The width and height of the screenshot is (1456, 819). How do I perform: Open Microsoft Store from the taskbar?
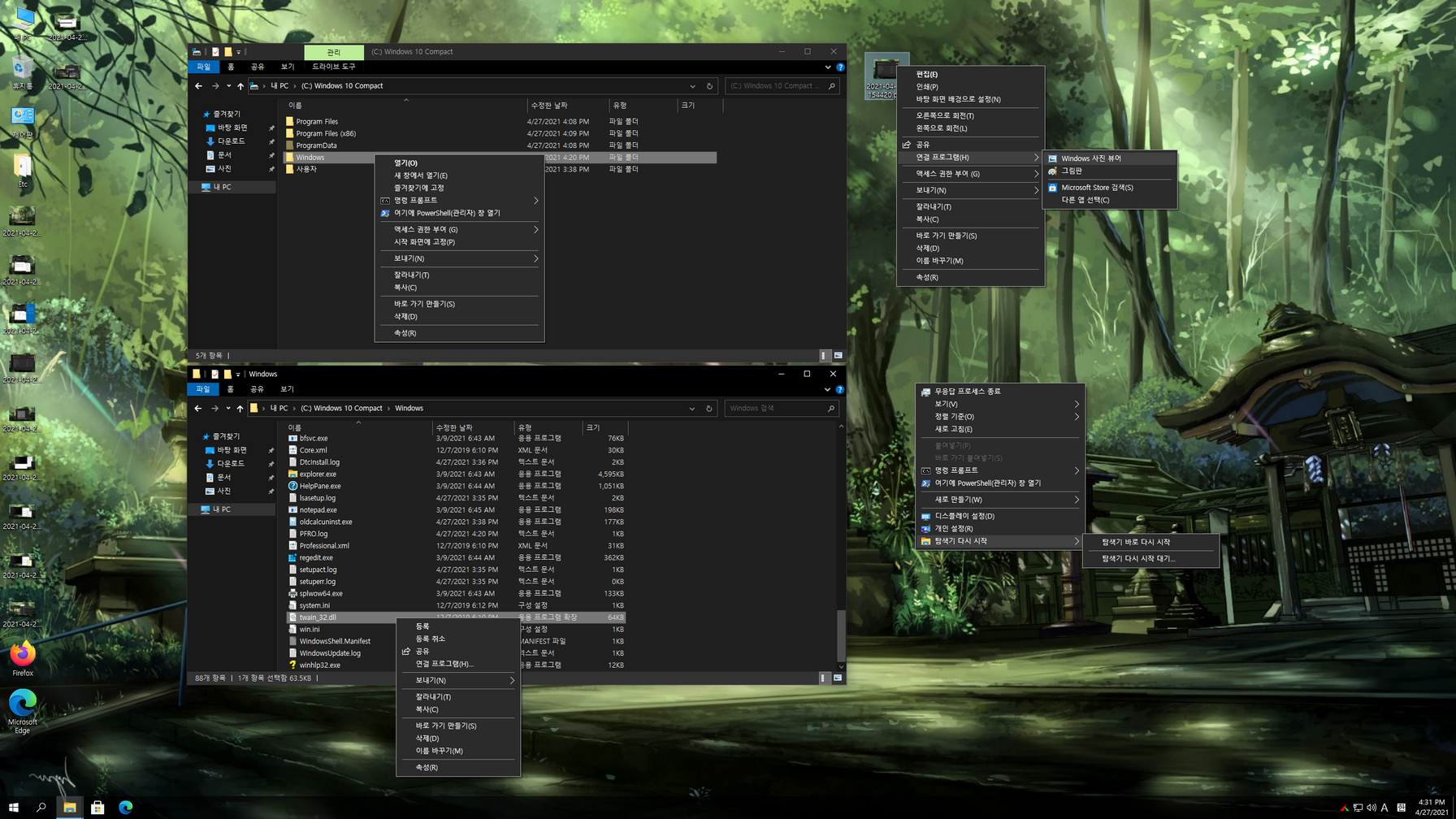[x=97, y=808]
